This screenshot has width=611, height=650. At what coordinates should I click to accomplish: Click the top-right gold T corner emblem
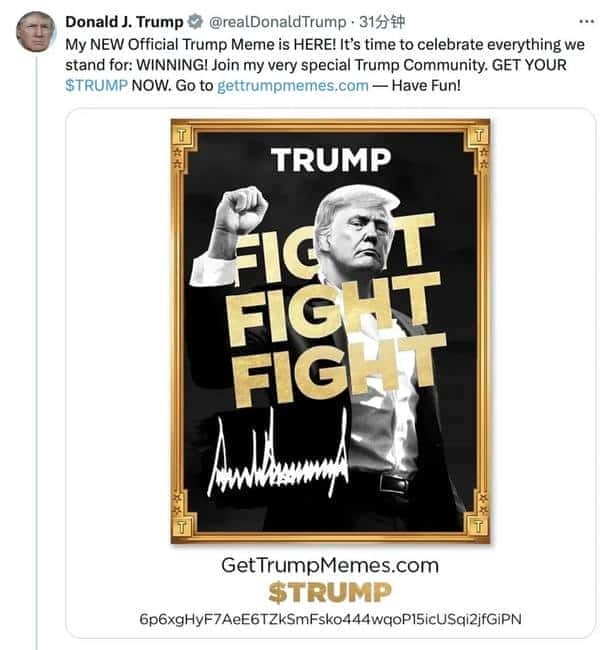[478, 135]
